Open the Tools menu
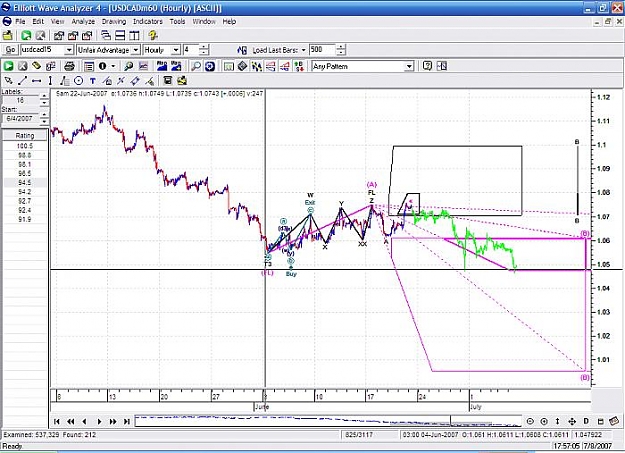 (x=177, y=22)
